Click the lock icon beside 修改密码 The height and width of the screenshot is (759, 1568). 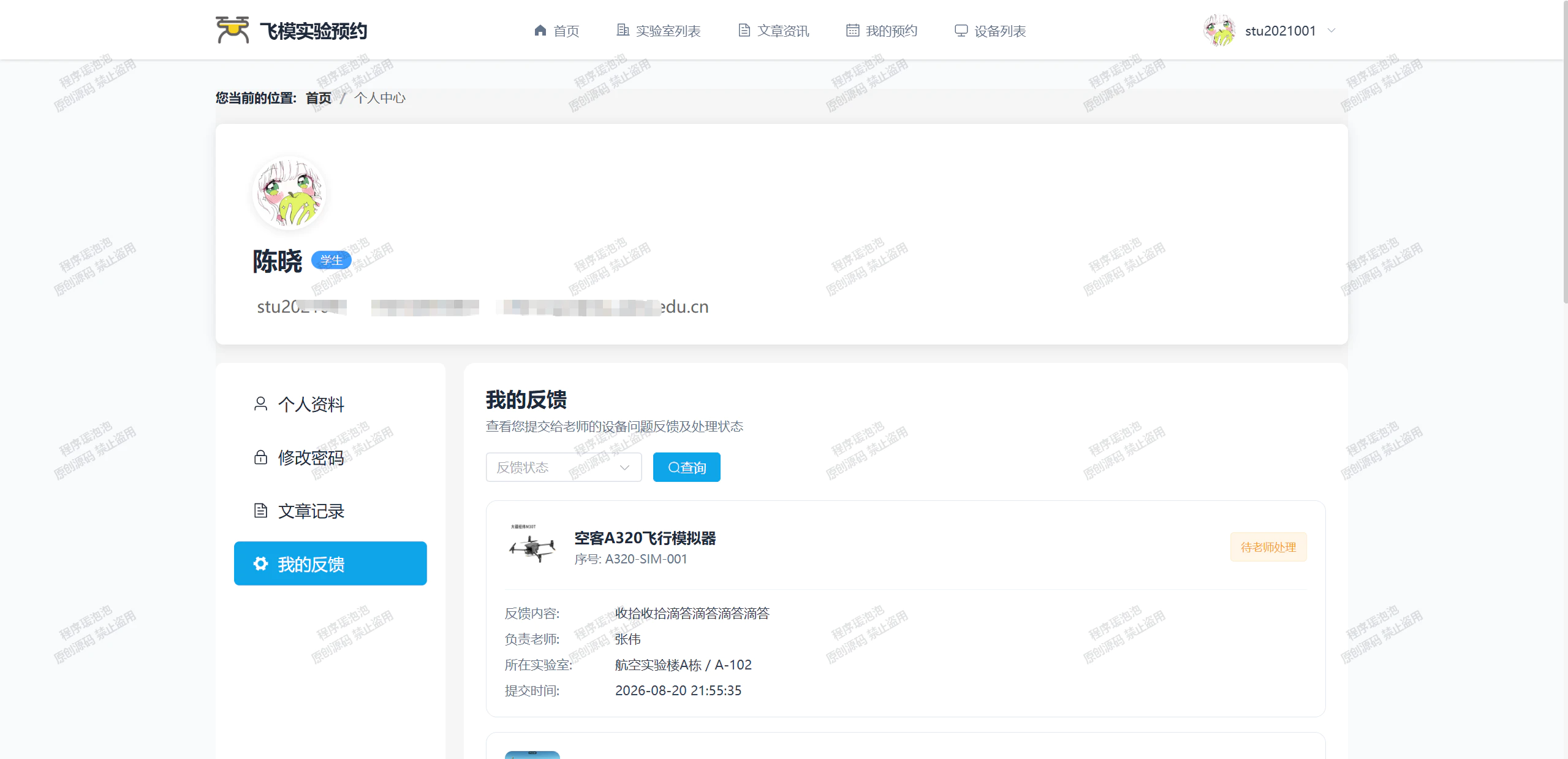pyautogui.click(x=260, y=457)
